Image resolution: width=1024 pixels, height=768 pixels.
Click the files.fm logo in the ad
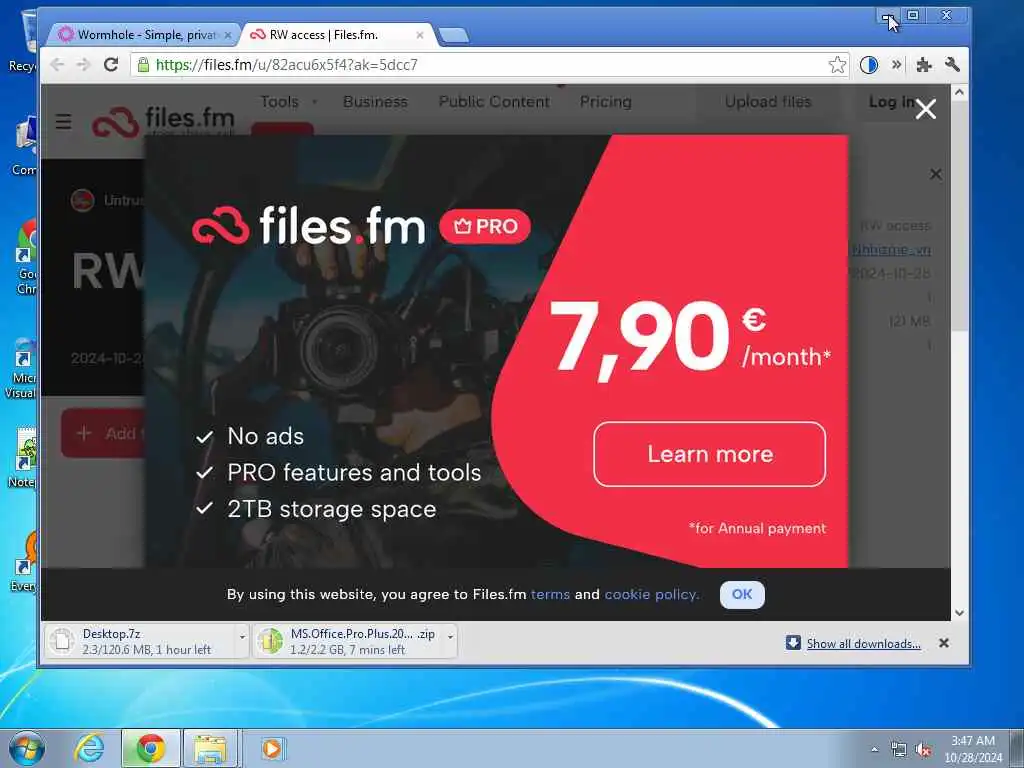click(x=308, y=225)
